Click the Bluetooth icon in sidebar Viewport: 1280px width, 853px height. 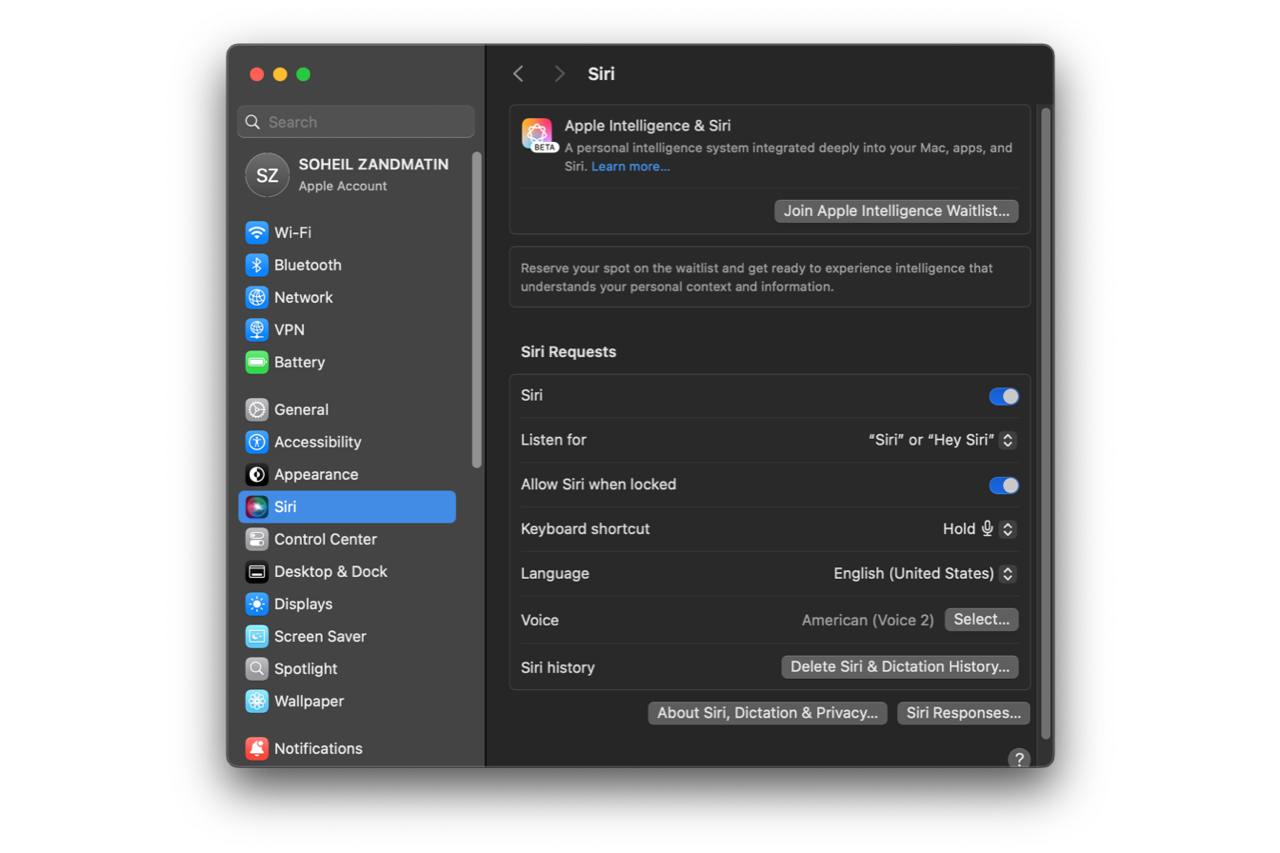[257, 265]
